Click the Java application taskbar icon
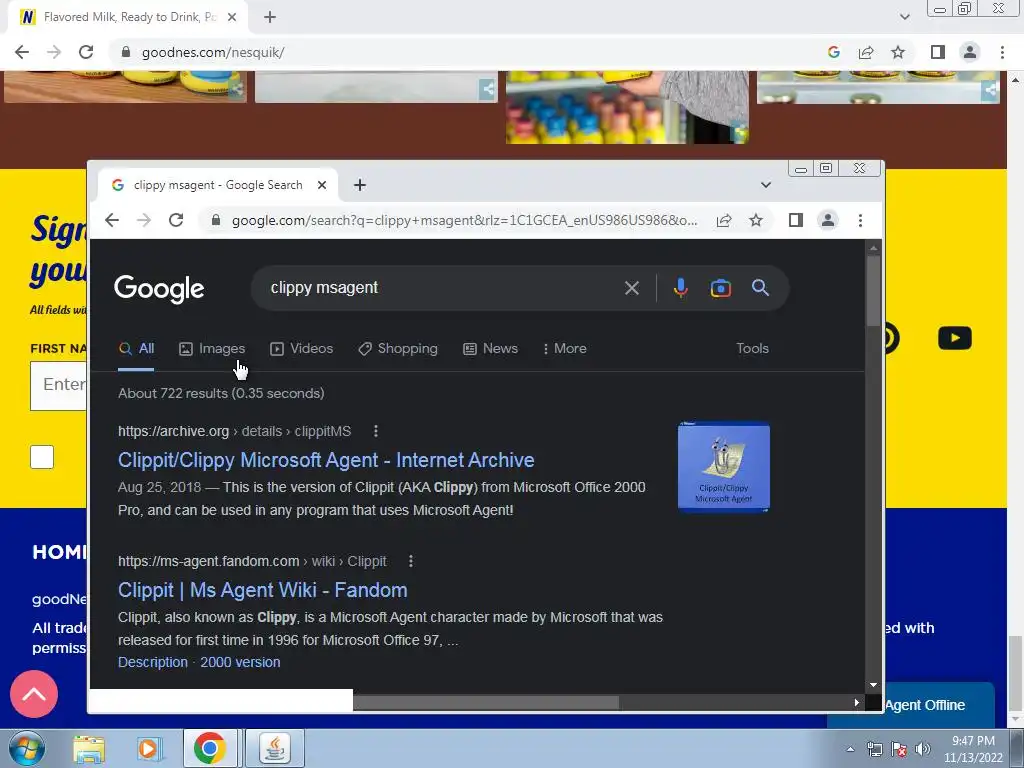 coord(275,748)
